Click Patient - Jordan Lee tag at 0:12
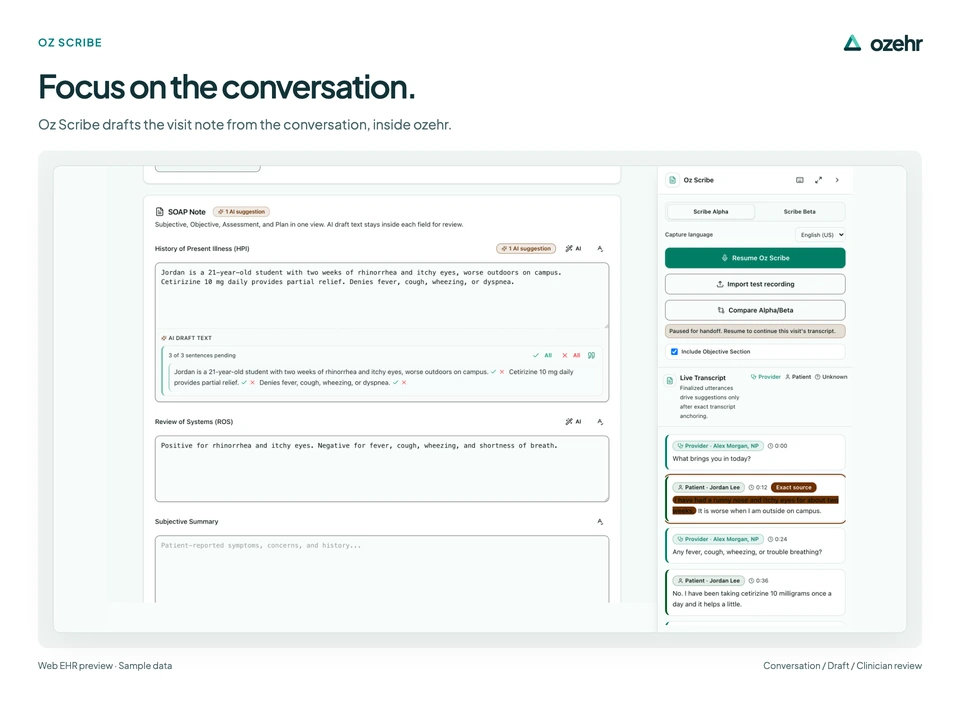The width and height of the screenshot is (960, 720). point(708,487)
